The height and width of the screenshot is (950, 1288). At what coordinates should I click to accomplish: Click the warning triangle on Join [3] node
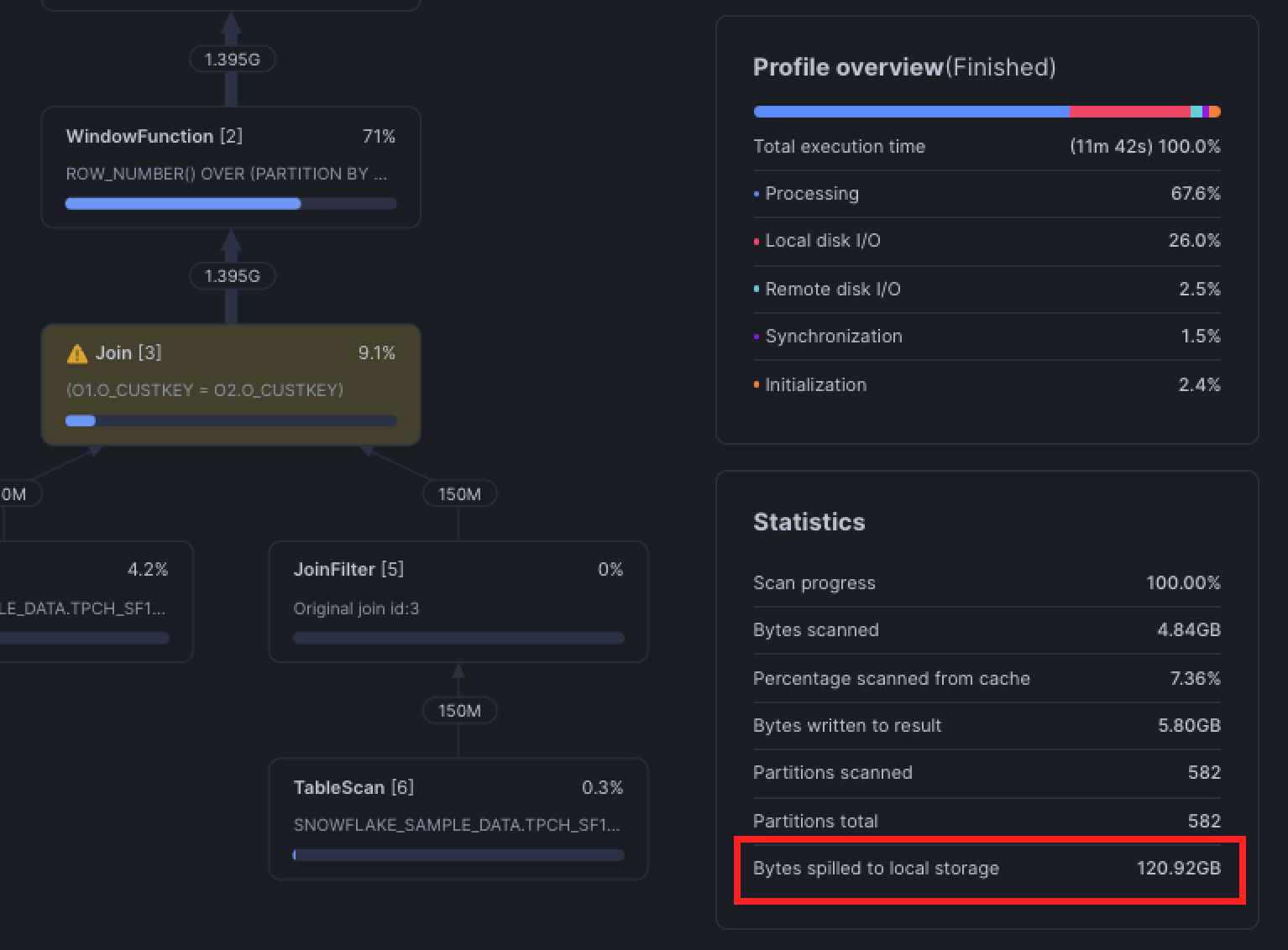click(76, 352)
